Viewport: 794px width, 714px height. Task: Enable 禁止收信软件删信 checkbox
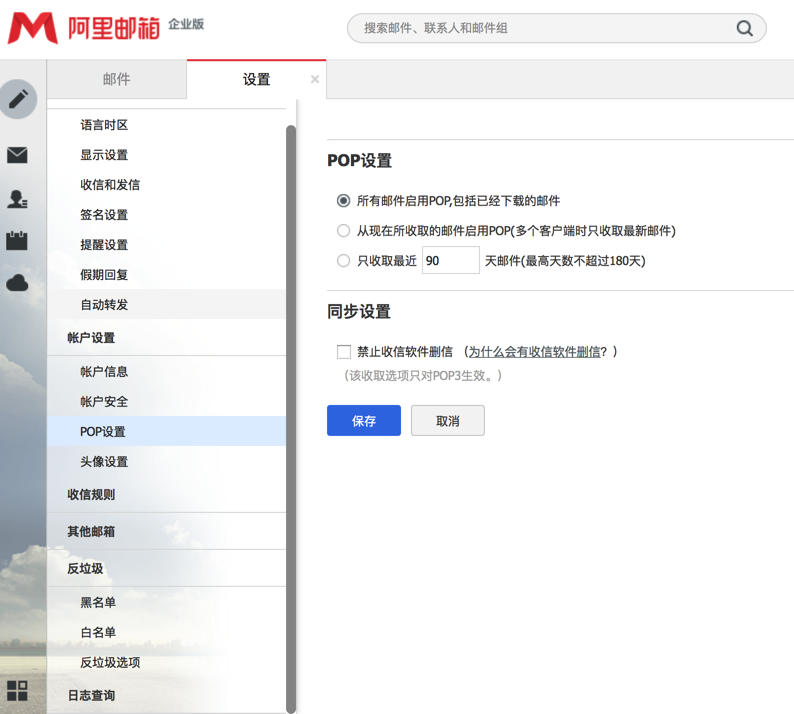click(x=344, y=351)
